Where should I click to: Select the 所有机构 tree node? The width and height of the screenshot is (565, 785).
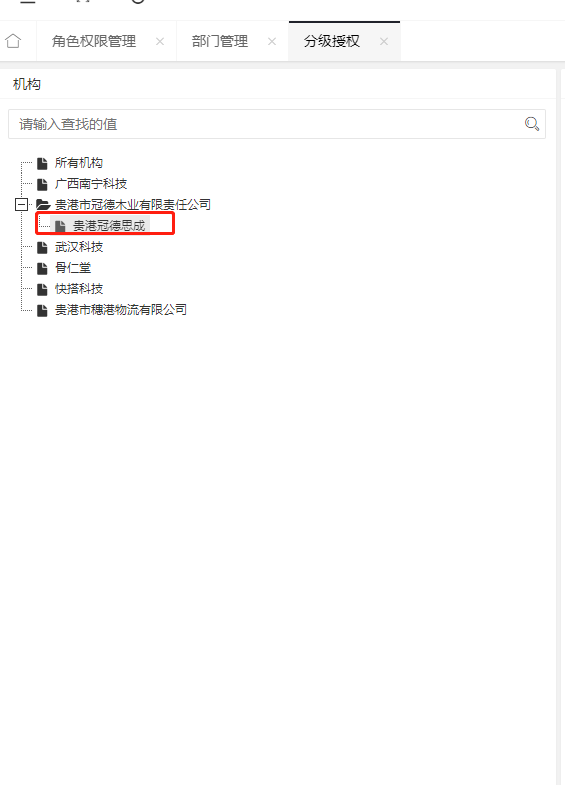79,163
